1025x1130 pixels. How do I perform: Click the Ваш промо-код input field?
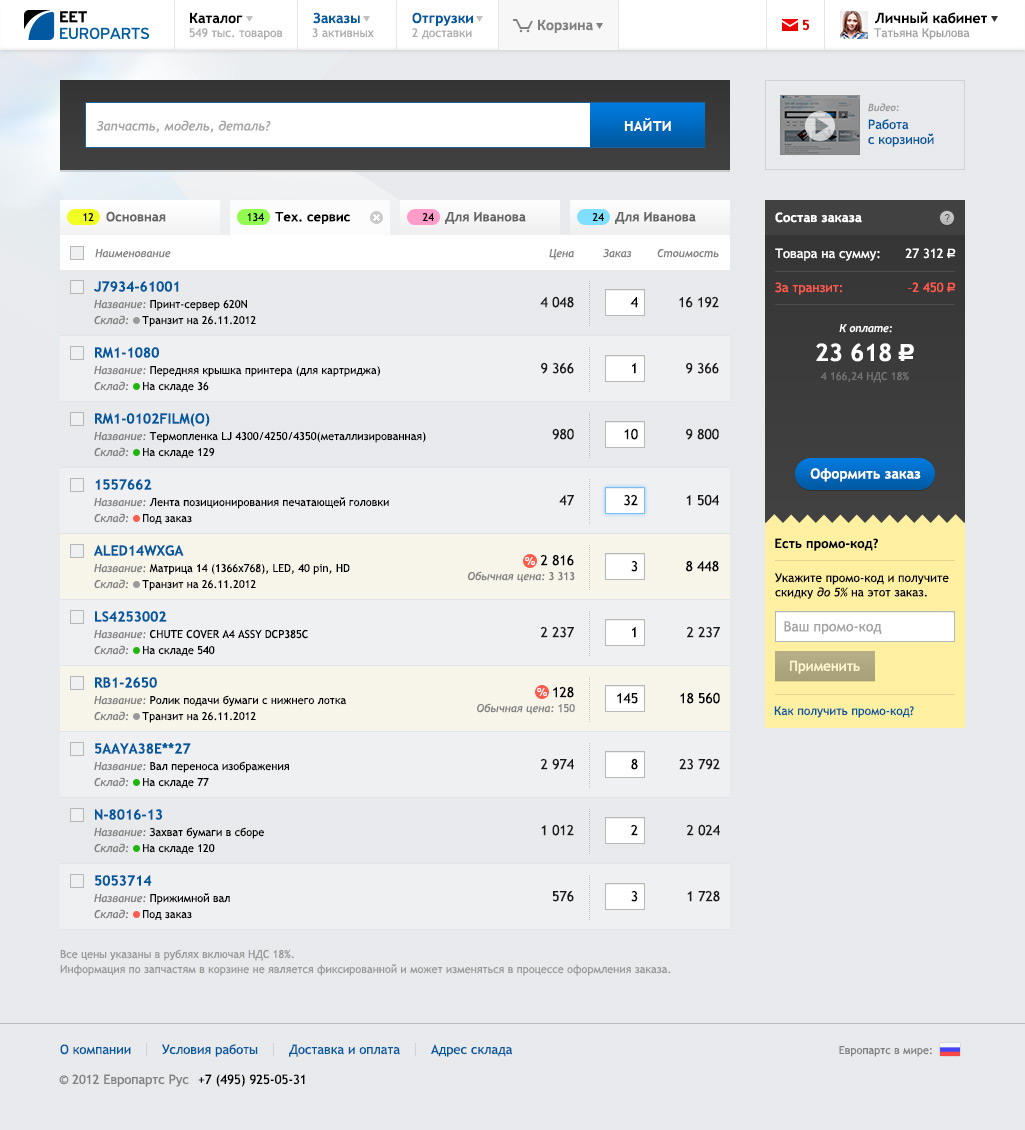tap(864, 627)
